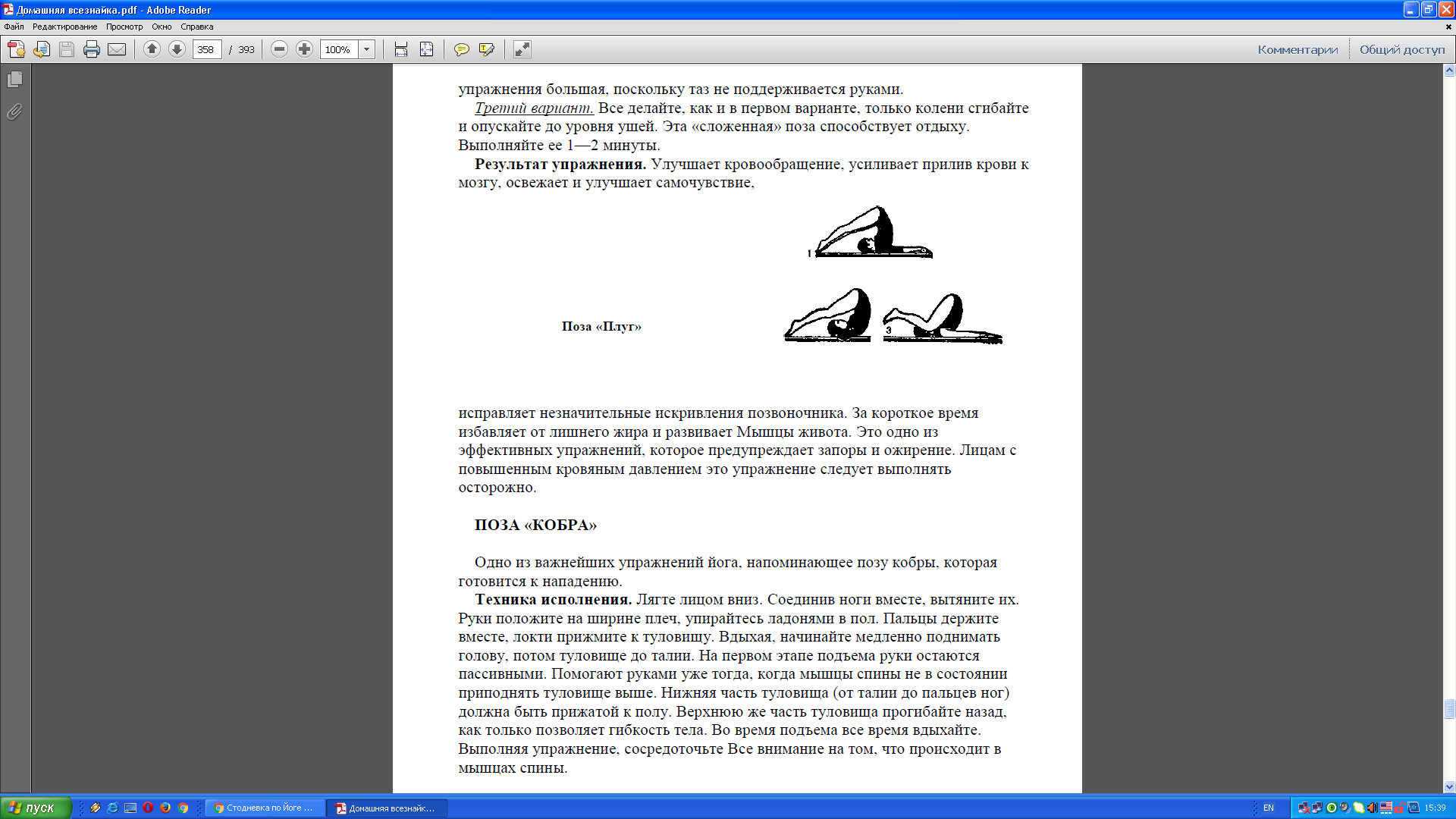Go to previous page arrow
Viewport: 1456px width, 819px height.
(152, 49)
